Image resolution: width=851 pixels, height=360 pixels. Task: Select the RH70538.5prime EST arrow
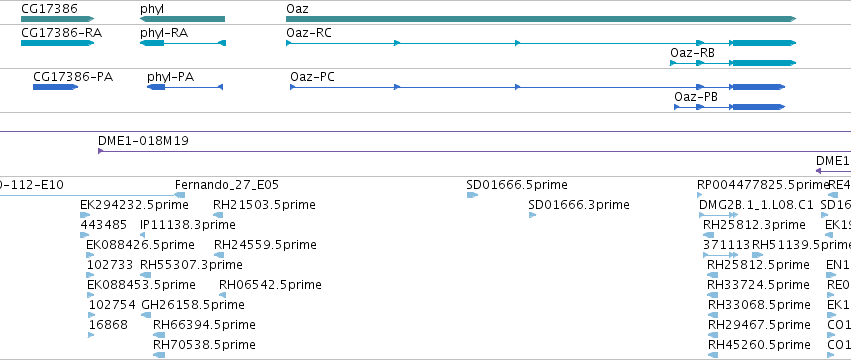[x=159, y=355]
